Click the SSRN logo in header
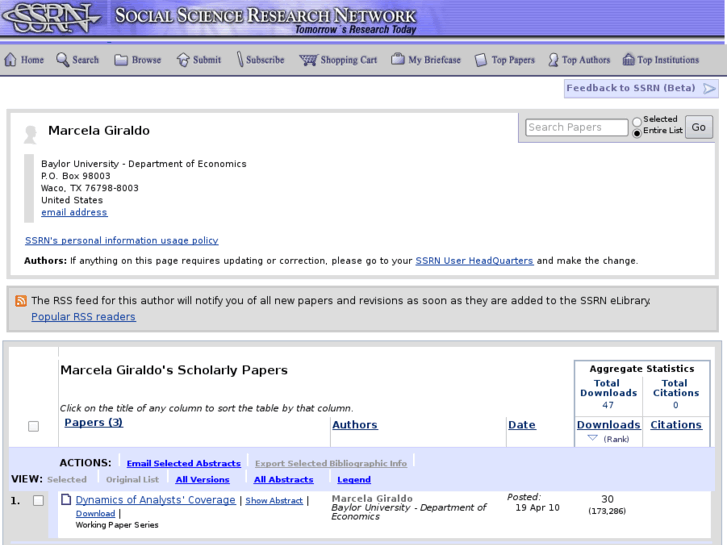 [51, 18]
